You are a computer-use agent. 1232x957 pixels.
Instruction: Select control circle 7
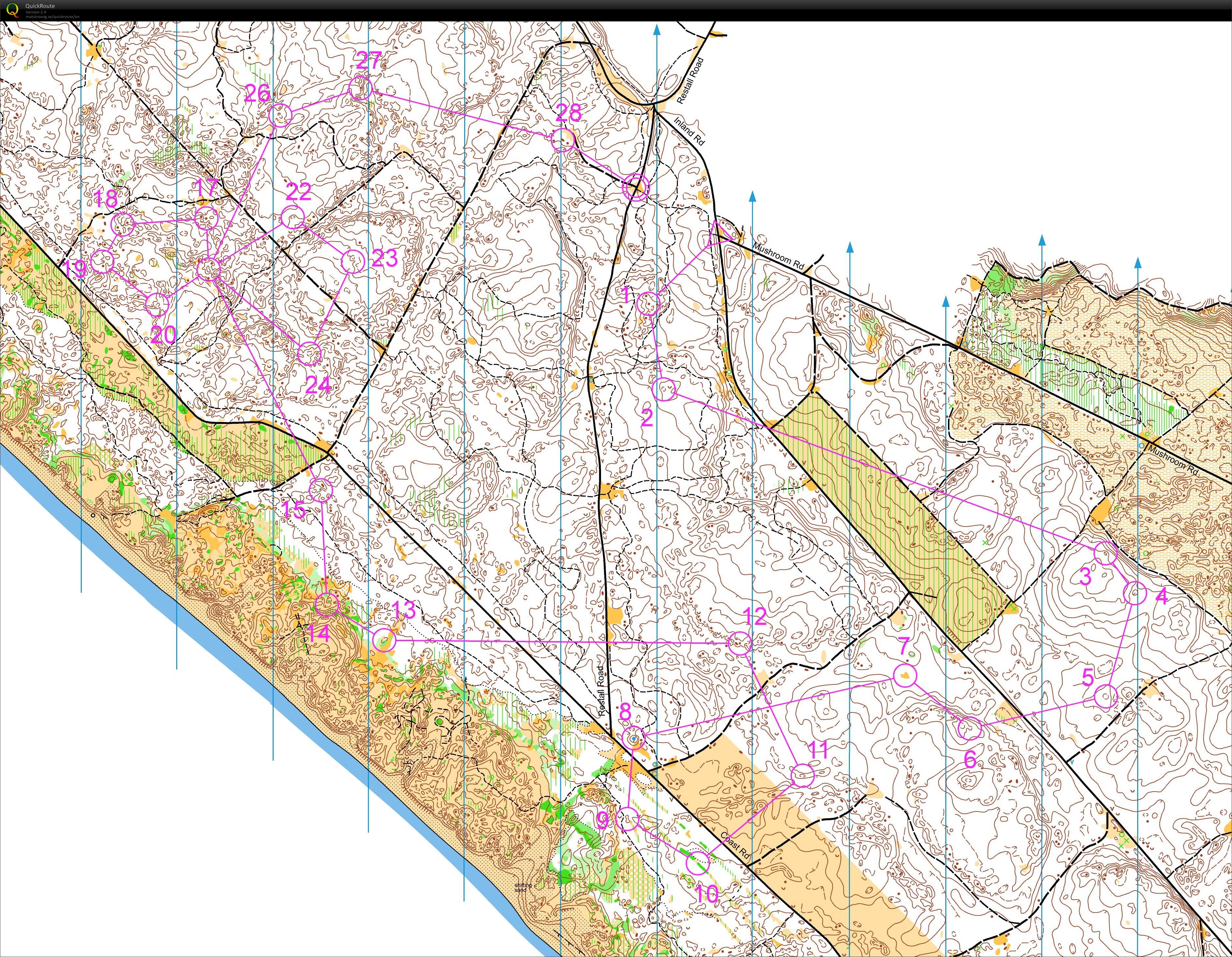tap(905, 676)
